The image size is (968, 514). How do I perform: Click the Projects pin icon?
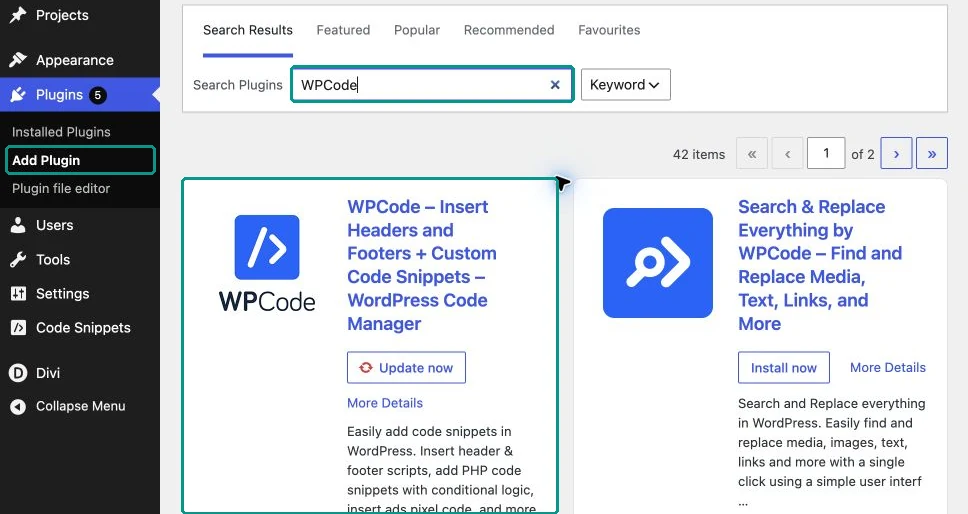coord(18,15)
